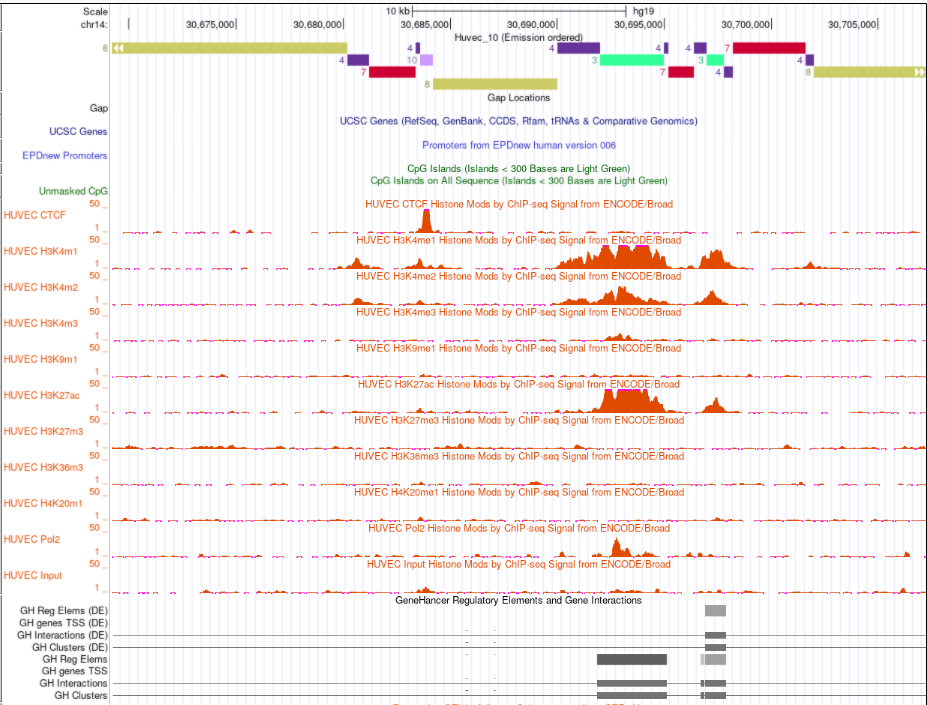
Task: Open the HUVEC H3K9m1 track label
Action: point(40,360)
